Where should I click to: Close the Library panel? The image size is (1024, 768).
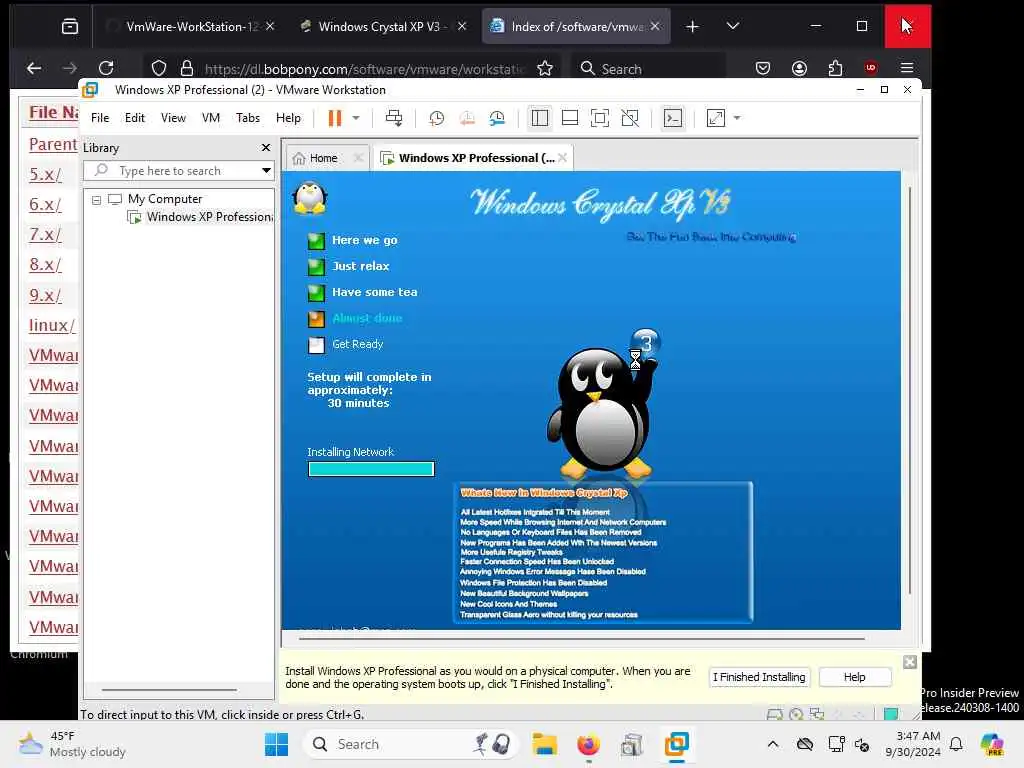coord(266,148)
